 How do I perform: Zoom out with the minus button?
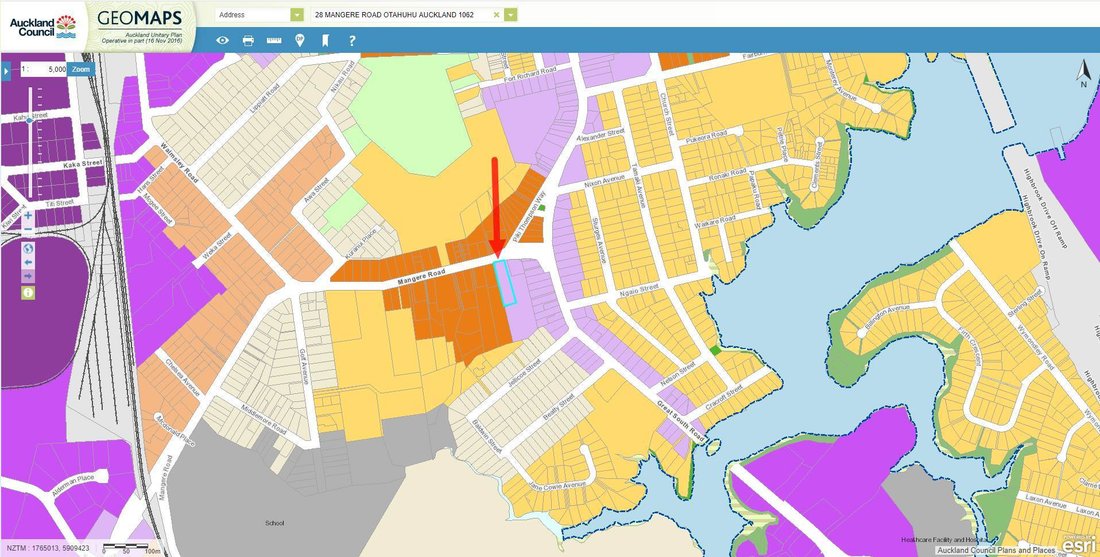(28, 229)
